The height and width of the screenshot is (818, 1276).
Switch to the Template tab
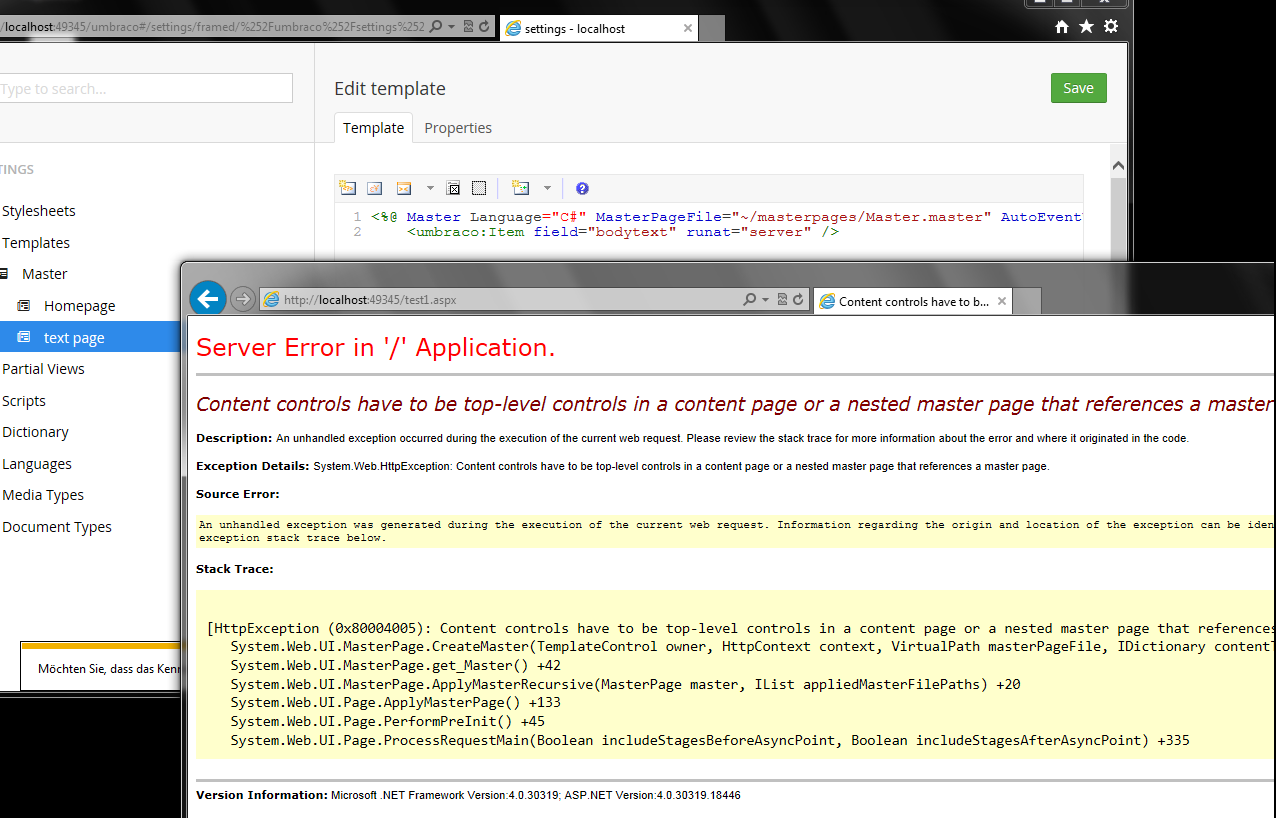point(374,128)
